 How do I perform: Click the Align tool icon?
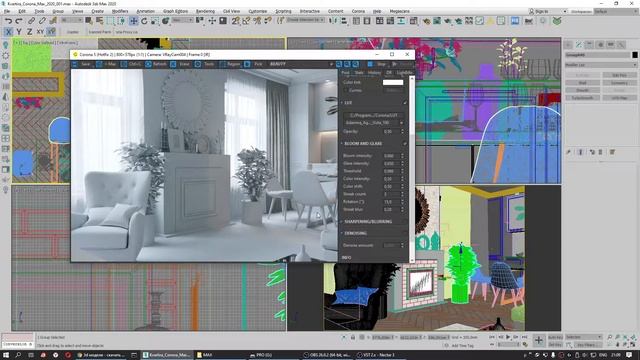tap(344, 21)
